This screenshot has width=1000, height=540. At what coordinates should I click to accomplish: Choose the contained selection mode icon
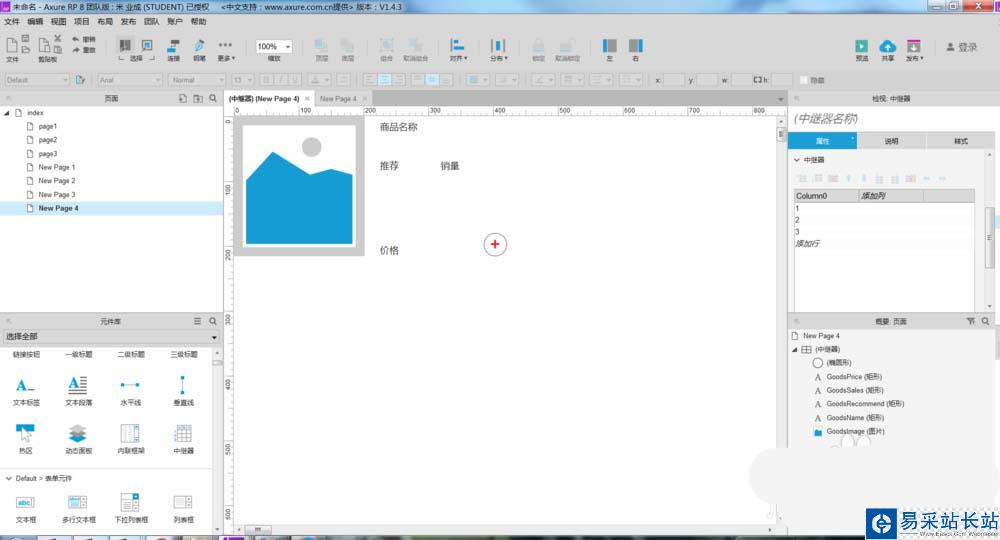point(147,45)
